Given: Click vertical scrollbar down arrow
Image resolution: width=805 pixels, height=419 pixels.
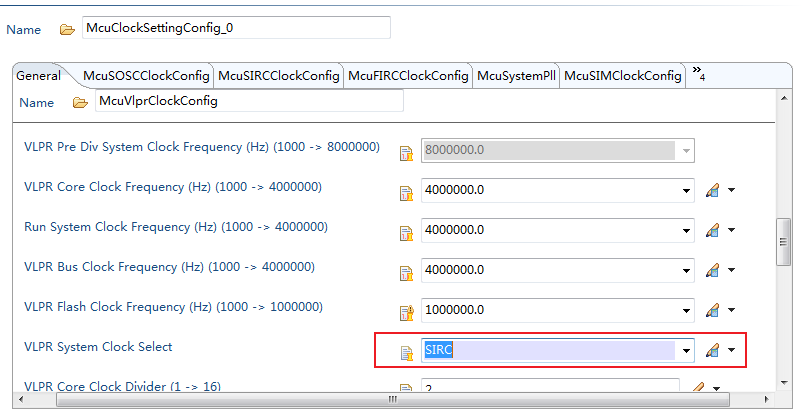Looking at the screenshot, I should [x=784, y=383].
